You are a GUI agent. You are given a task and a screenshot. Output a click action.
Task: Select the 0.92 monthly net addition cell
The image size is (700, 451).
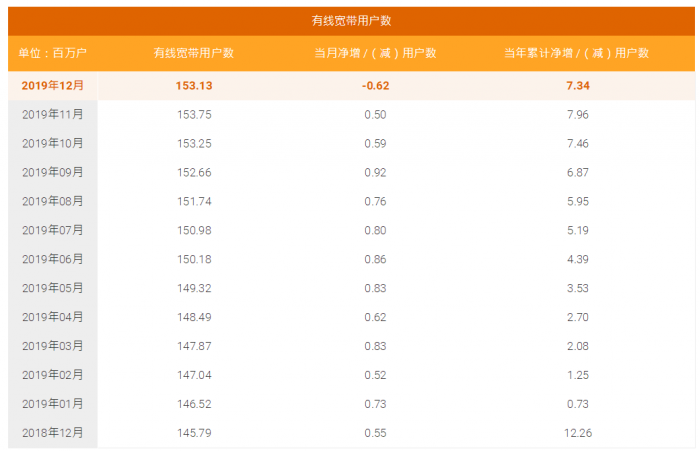375,173
